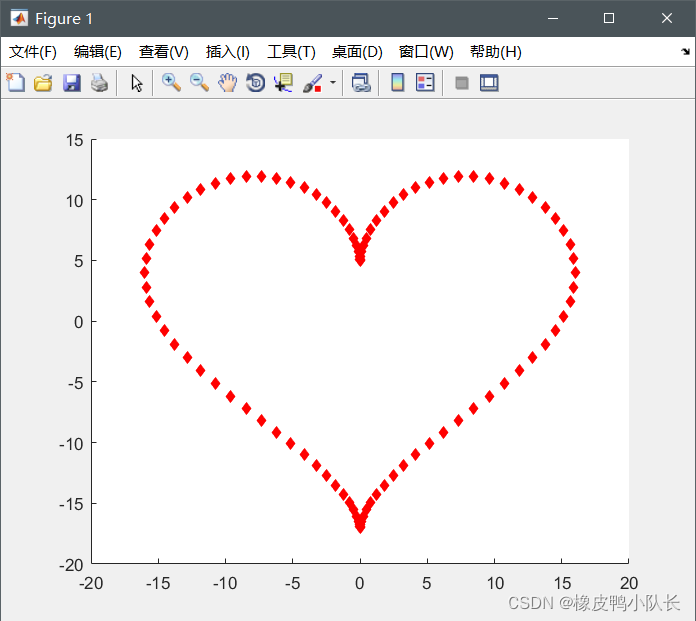The width and height of the screenshot is (696, 621).
Task: Click the Figure 1 window title
Action: (64, 19)
